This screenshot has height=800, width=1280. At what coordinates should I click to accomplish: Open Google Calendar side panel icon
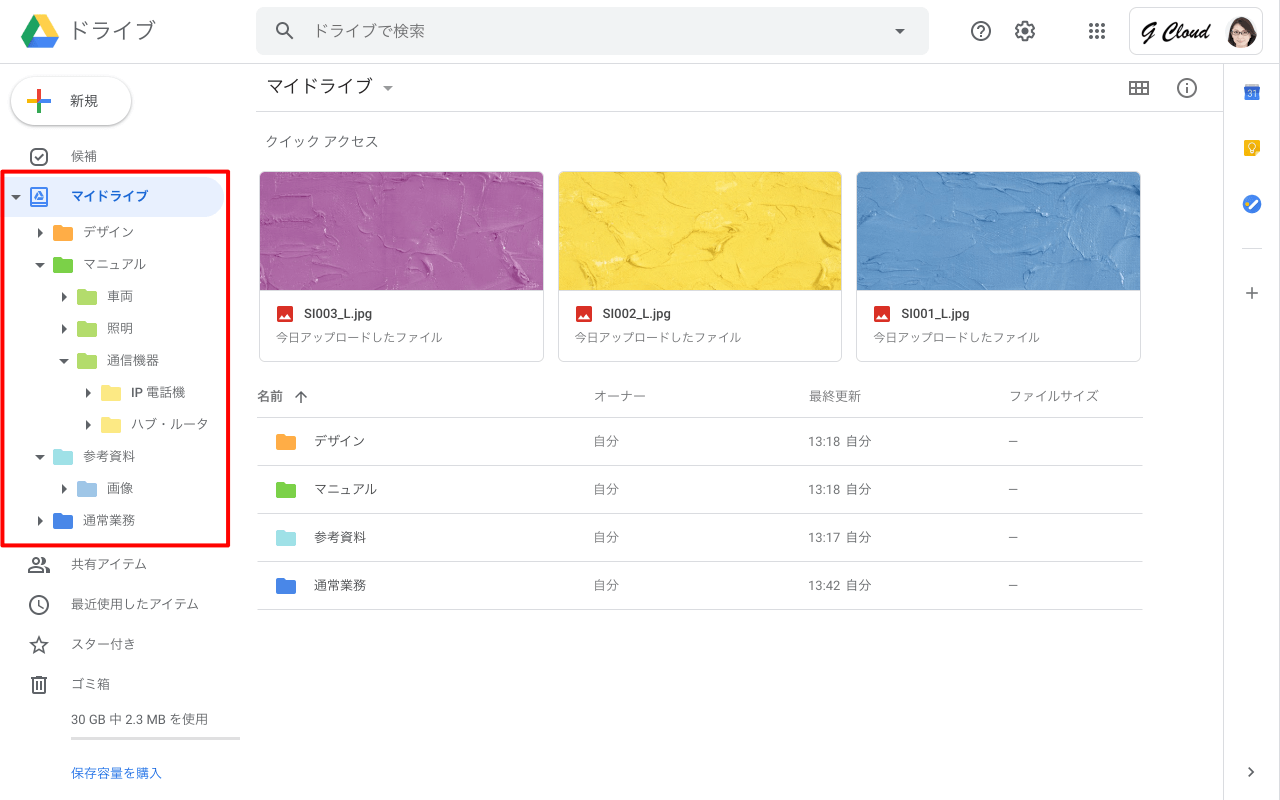click(1251, 92)
